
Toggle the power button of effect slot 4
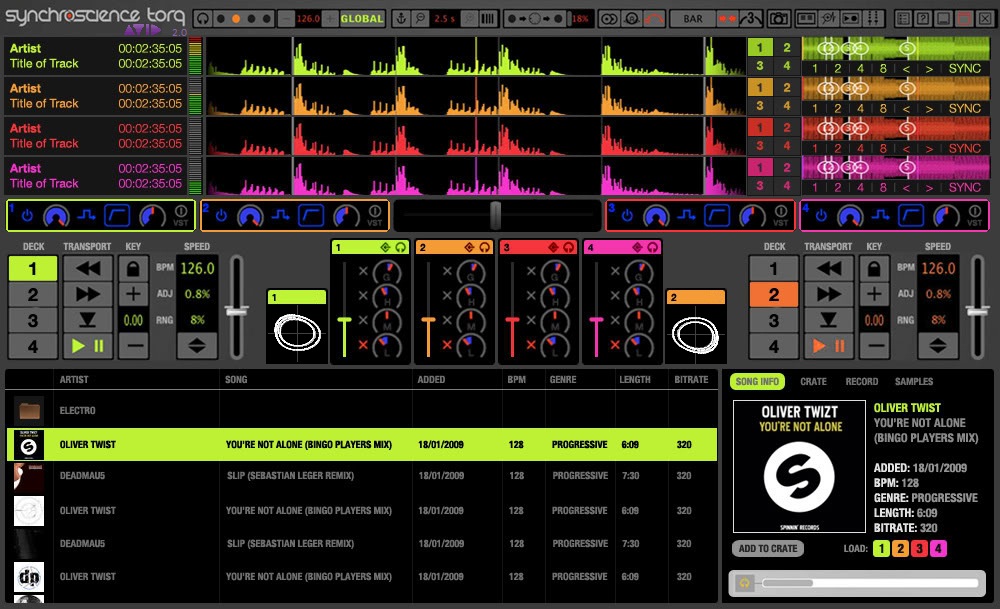pos(821,216)
